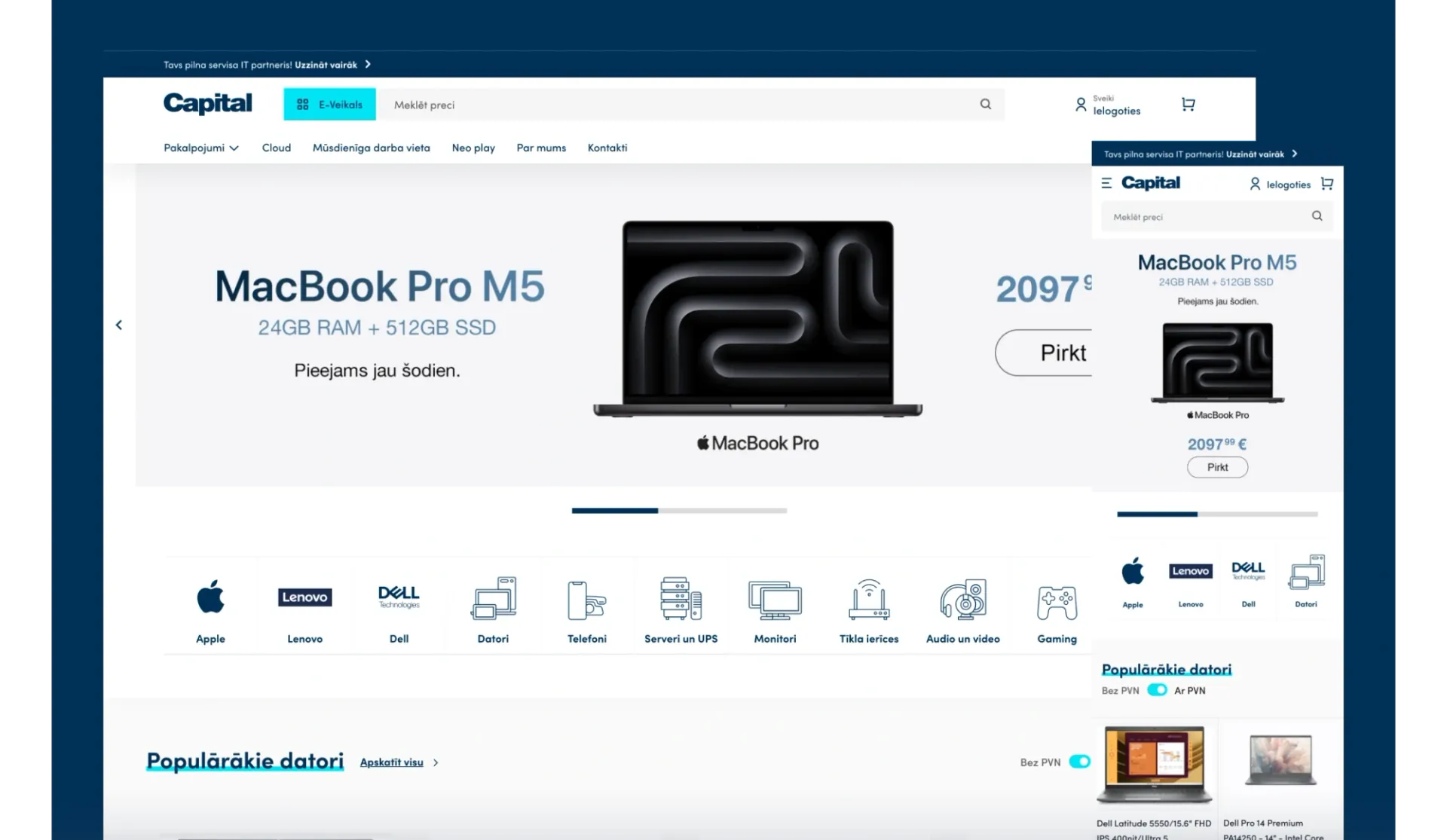Open the mobile hamburger menu icon
1447x840 pixels.
pyautogui.click(x=1106, y=183)
